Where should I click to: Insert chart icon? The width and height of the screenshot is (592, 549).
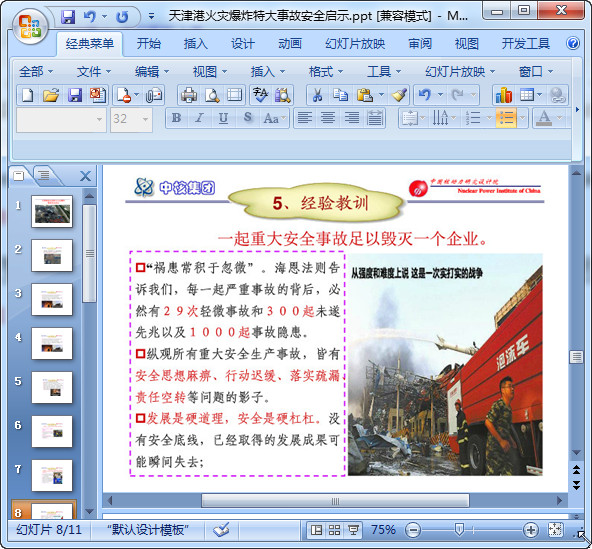pos(504,95)
